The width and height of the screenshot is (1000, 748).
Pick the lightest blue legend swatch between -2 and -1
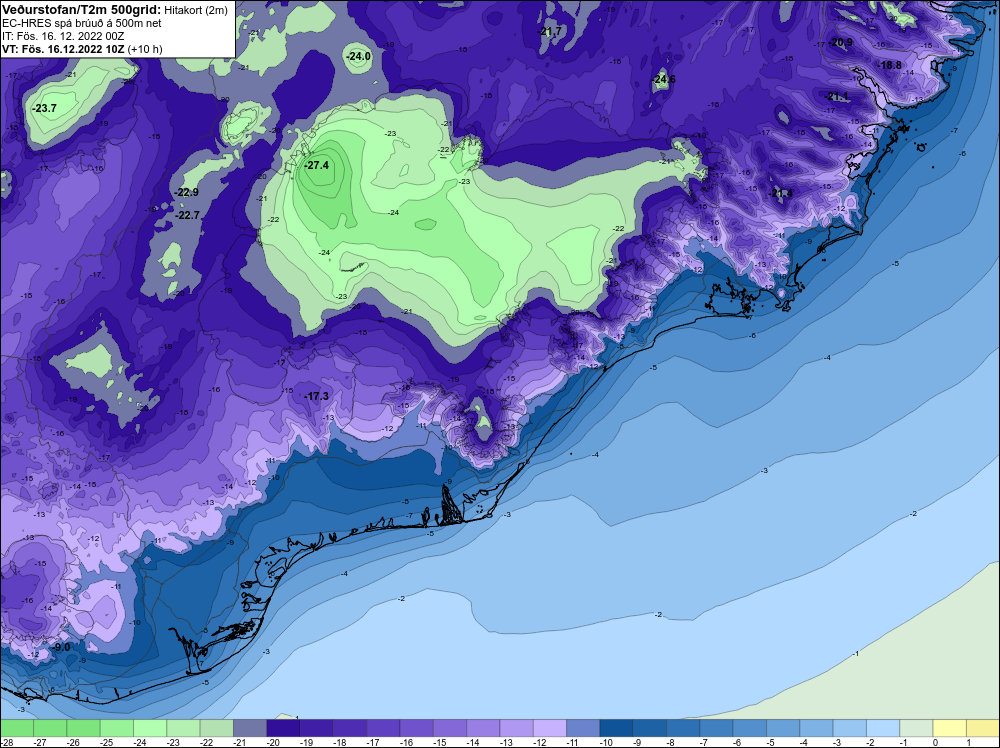tap(883, 728)
